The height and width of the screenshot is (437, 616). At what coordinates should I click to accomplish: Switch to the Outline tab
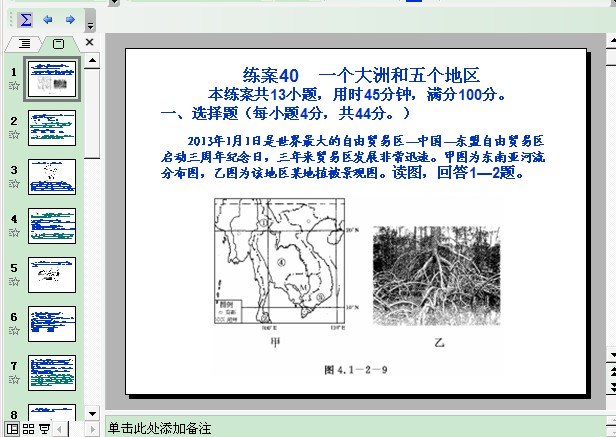[25, 43]
